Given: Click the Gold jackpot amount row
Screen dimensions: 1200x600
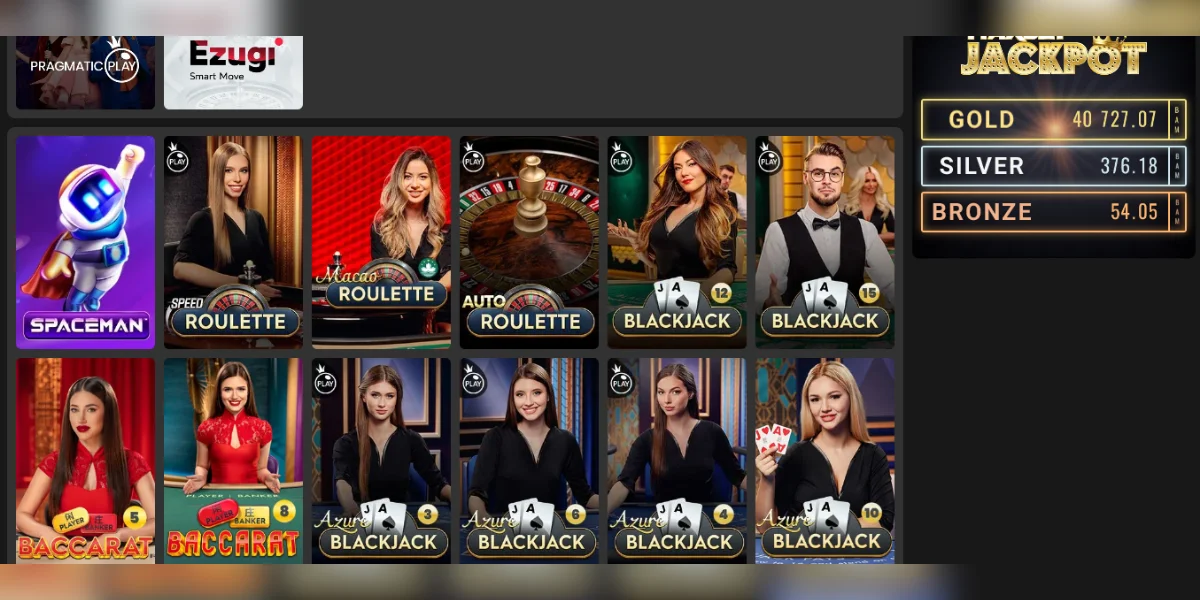Looking at the screenshot, I should (x=1053, y=119).
